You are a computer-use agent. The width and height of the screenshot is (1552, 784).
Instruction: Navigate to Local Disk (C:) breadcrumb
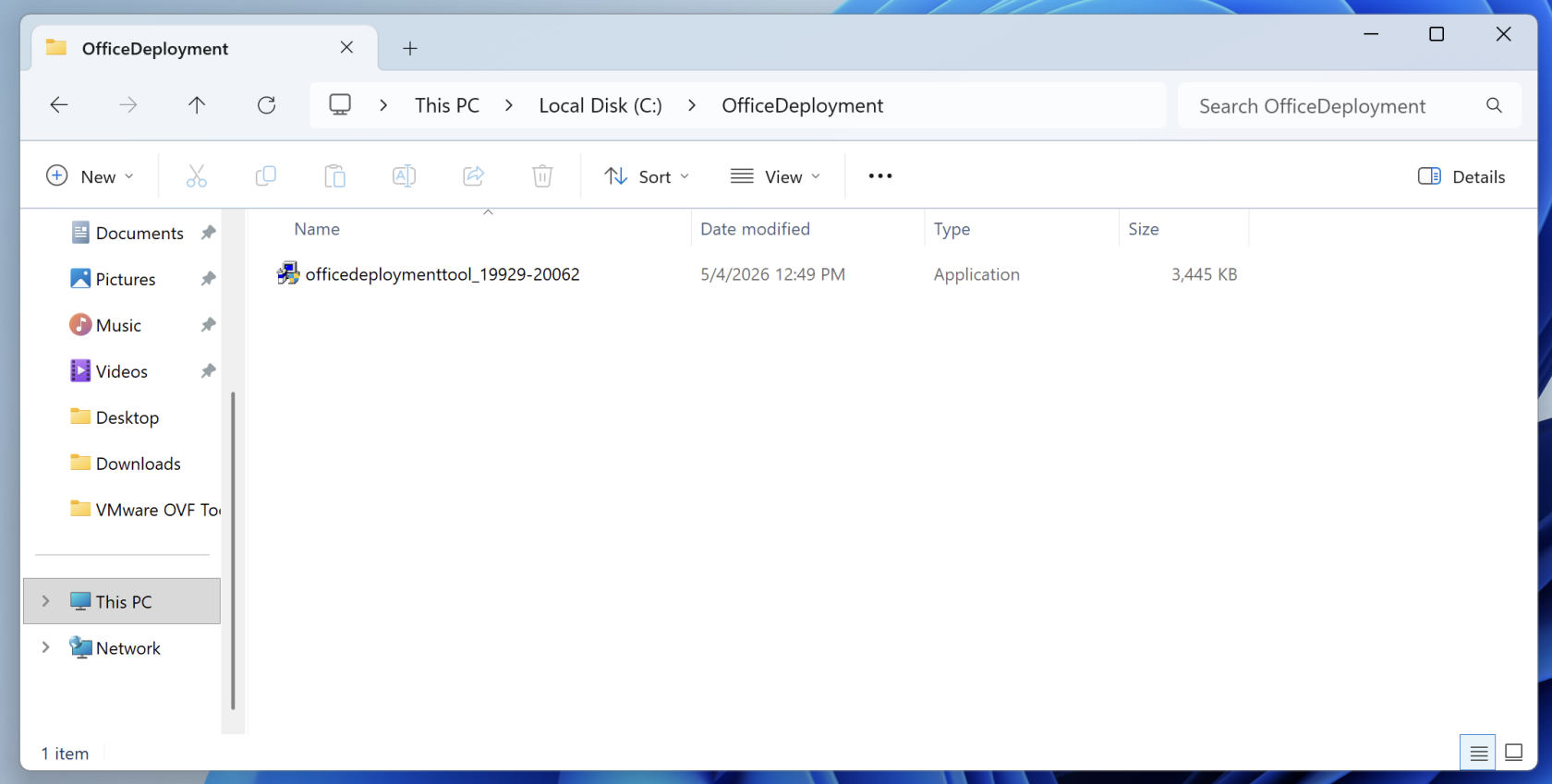600,105
